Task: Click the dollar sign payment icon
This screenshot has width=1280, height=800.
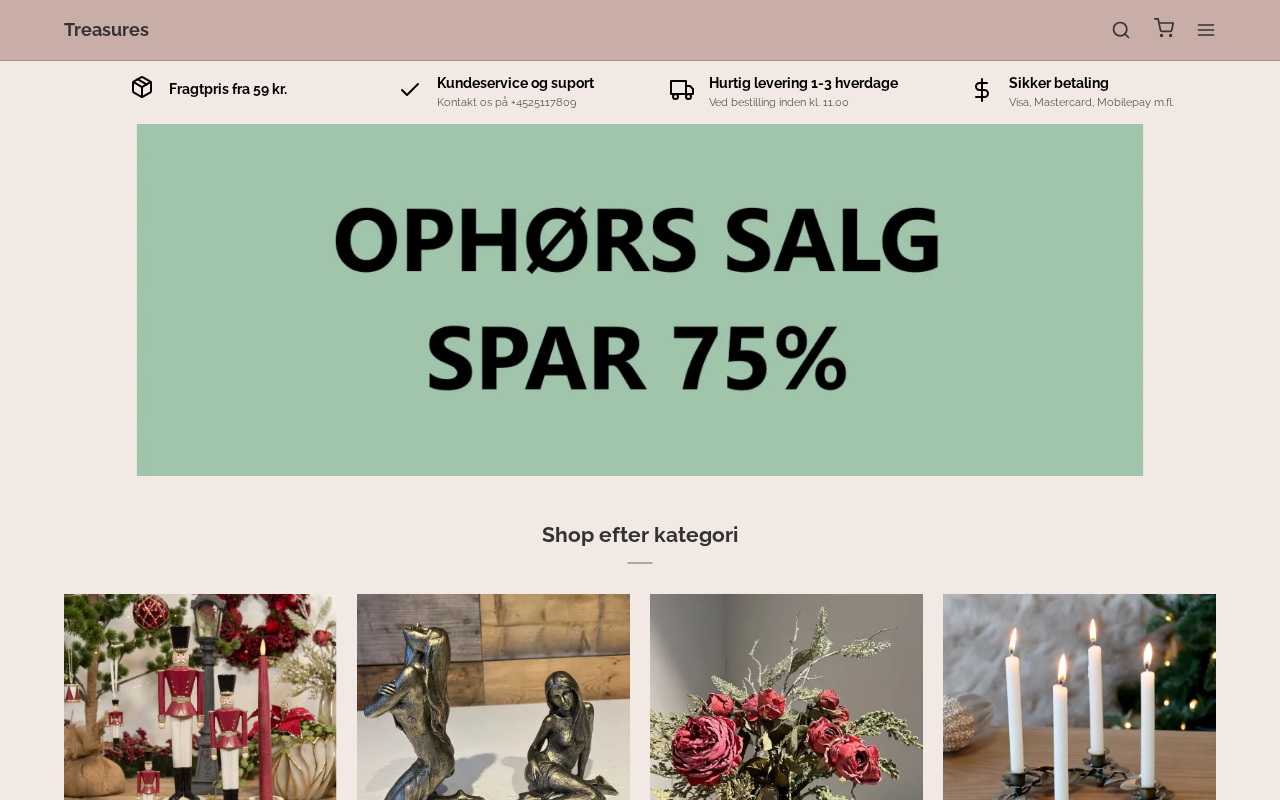Action: click(982, 90)
